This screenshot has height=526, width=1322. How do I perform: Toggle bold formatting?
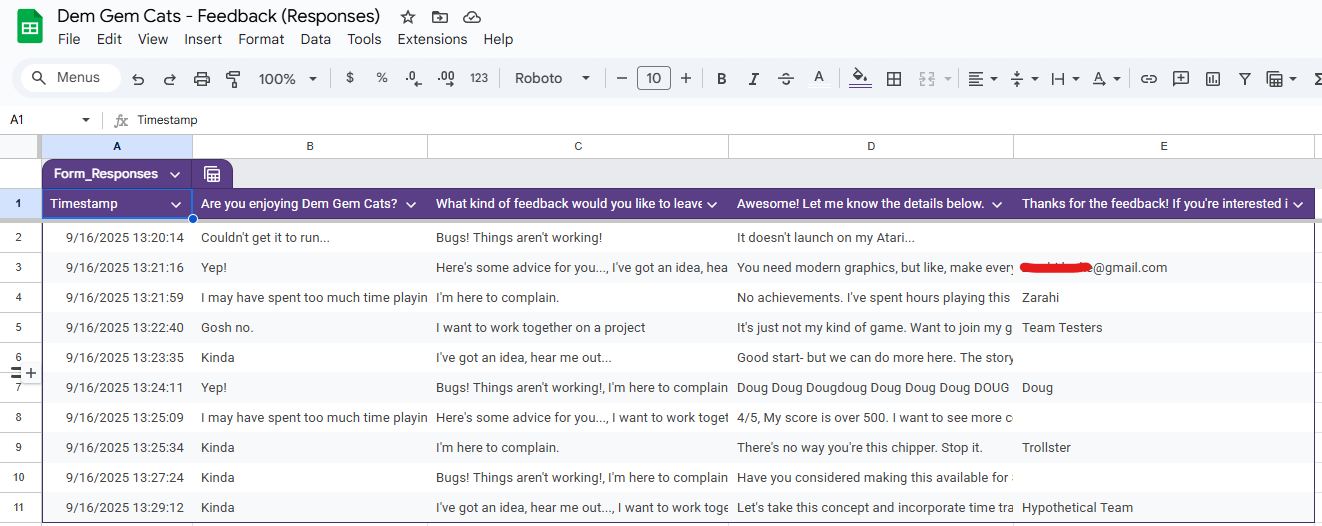721,79
